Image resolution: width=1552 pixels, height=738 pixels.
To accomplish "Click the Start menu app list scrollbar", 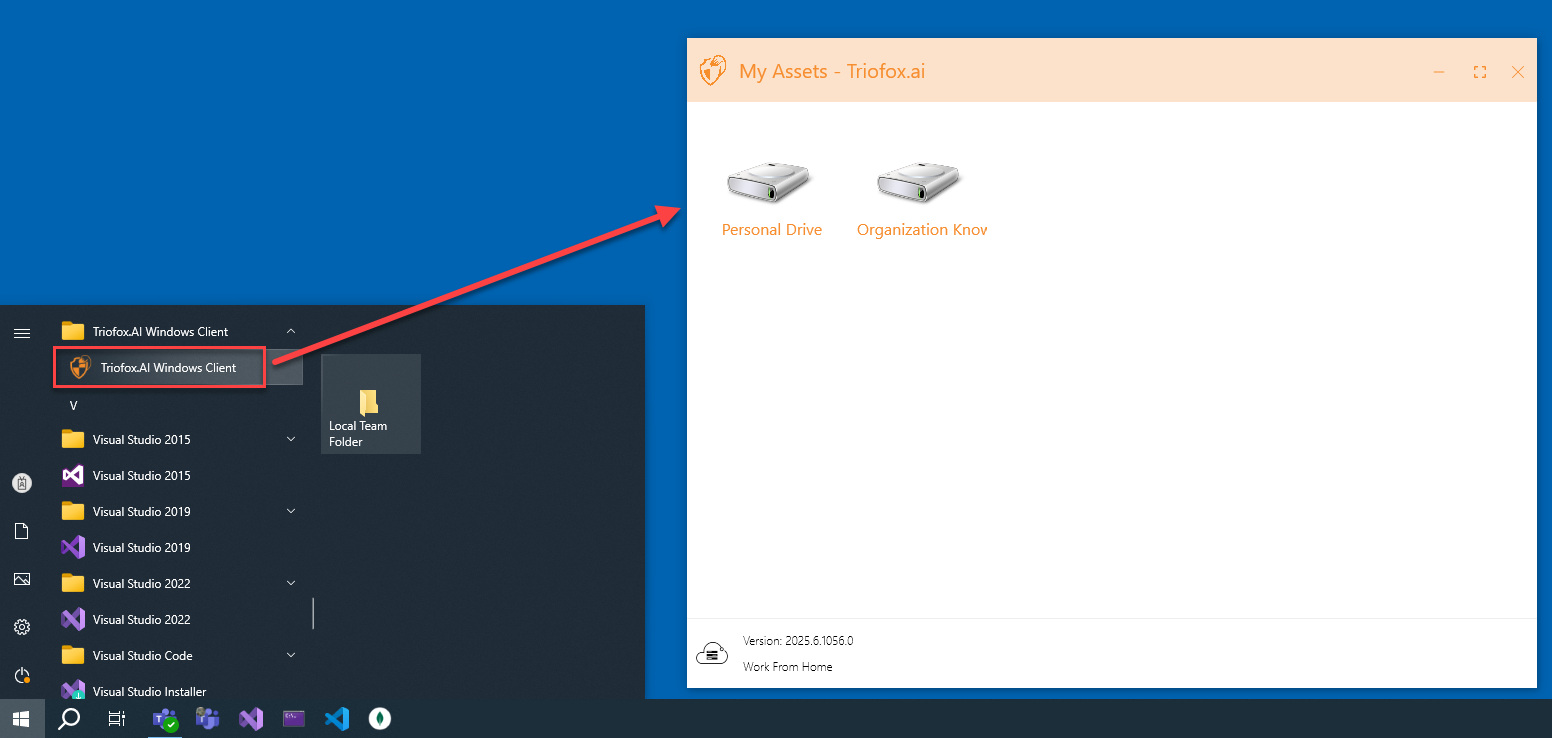I will click(x=313, y=613).
